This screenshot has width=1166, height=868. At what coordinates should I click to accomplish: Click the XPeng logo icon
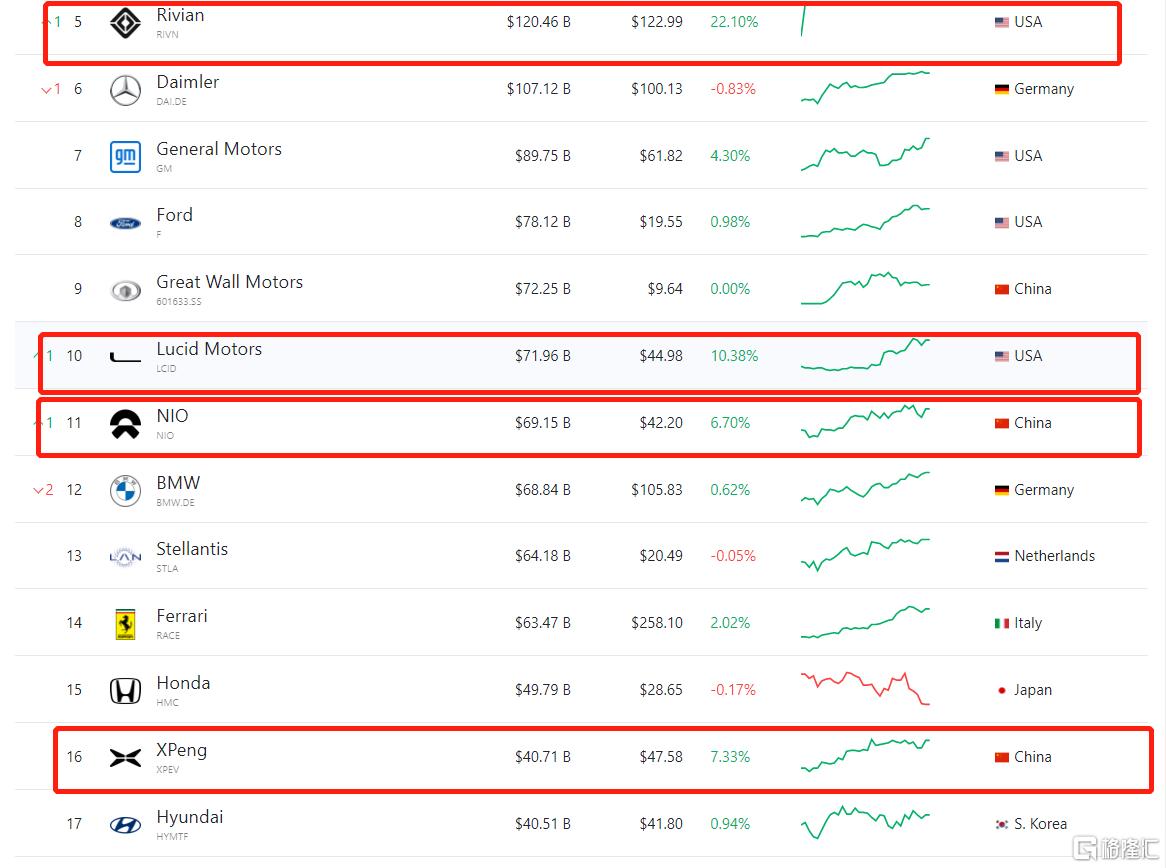pos(125,758)
